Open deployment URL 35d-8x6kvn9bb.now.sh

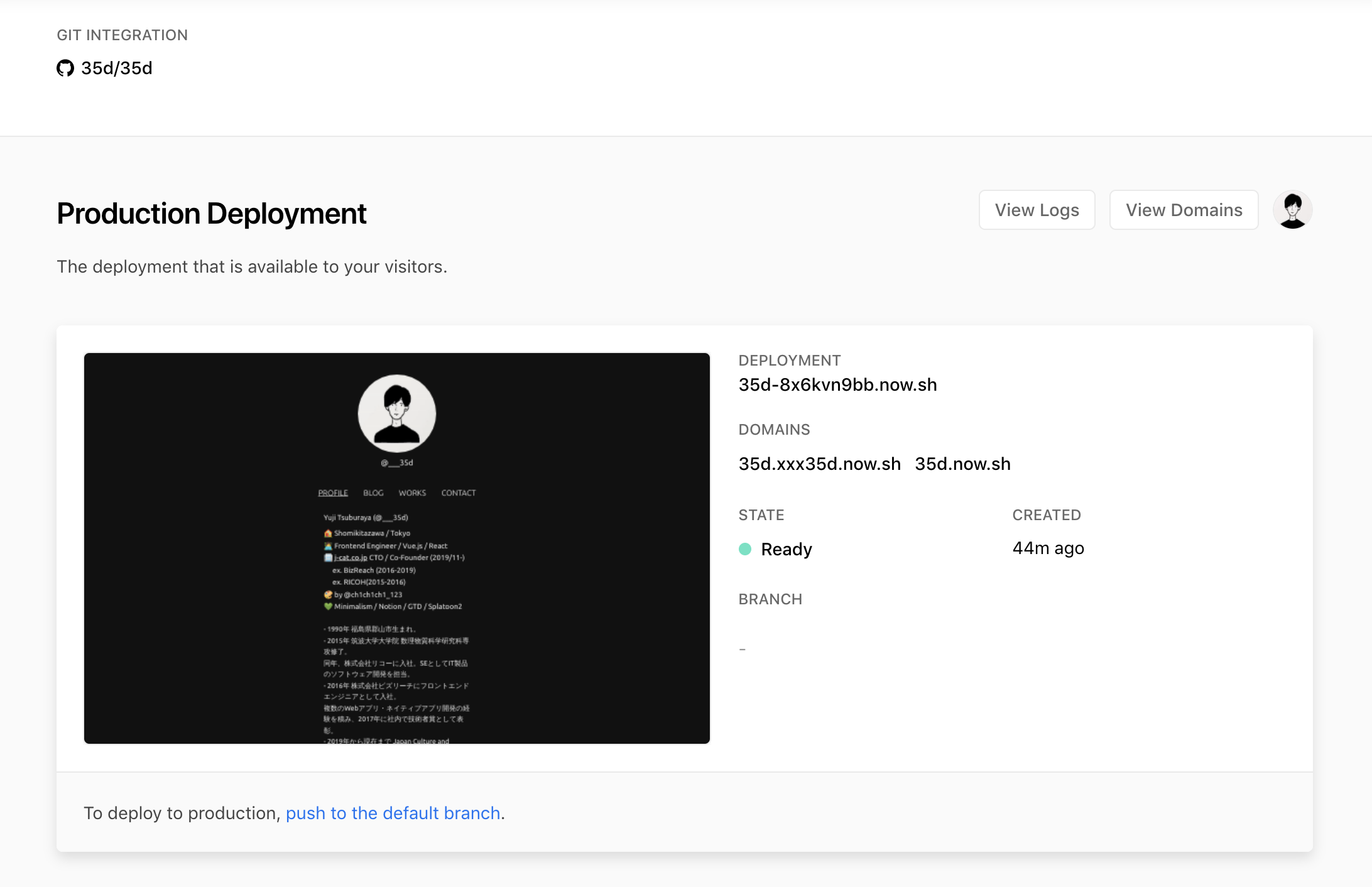click(837, 384)
